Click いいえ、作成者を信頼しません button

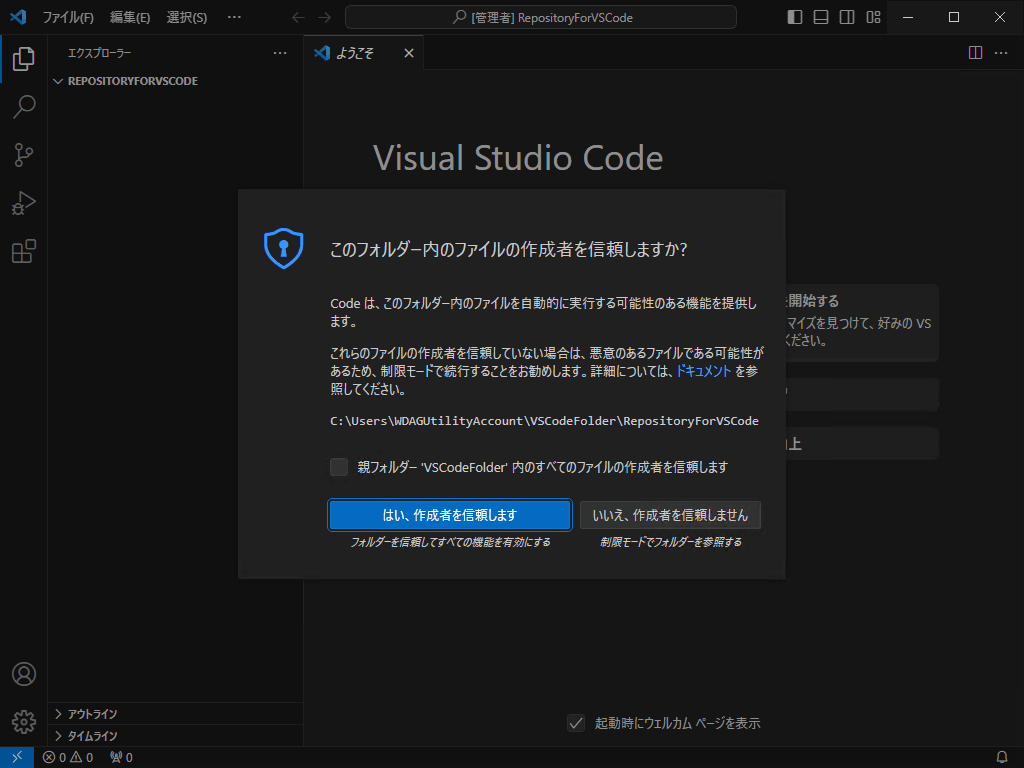point(670,515)
